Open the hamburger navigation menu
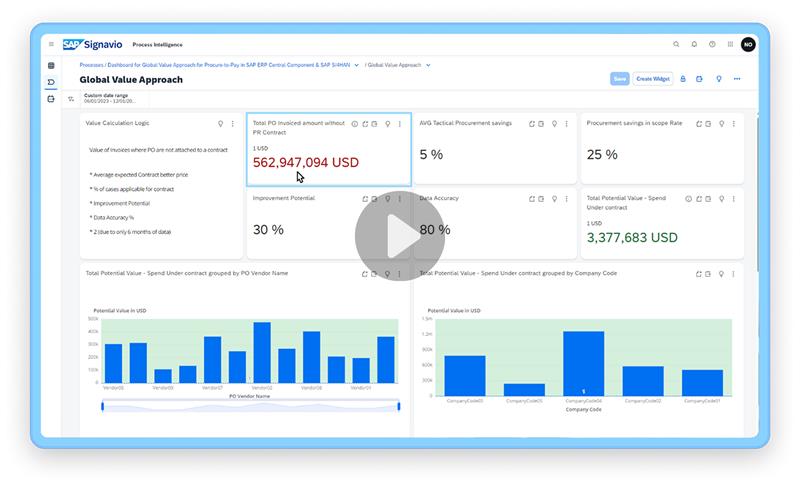The image size is (800, 486). point(51,44)
